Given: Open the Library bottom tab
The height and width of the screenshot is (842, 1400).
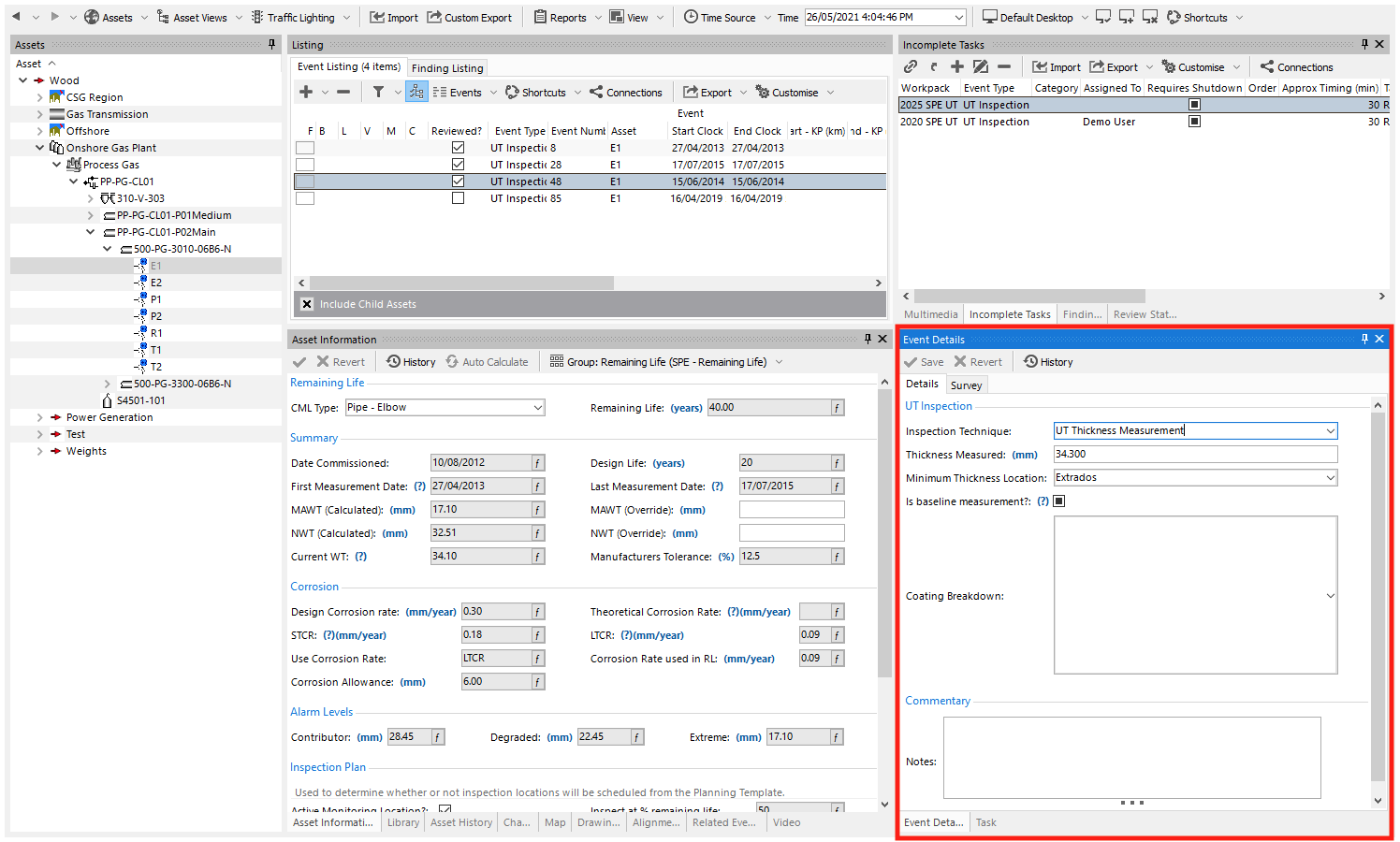Looking at the screenshot, I should 402,822.
